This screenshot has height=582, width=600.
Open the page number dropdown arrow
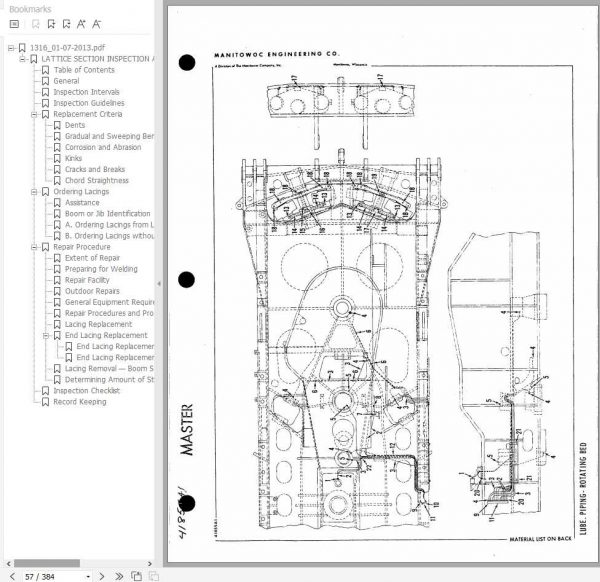pyautogui.click(x=88, y=577)
